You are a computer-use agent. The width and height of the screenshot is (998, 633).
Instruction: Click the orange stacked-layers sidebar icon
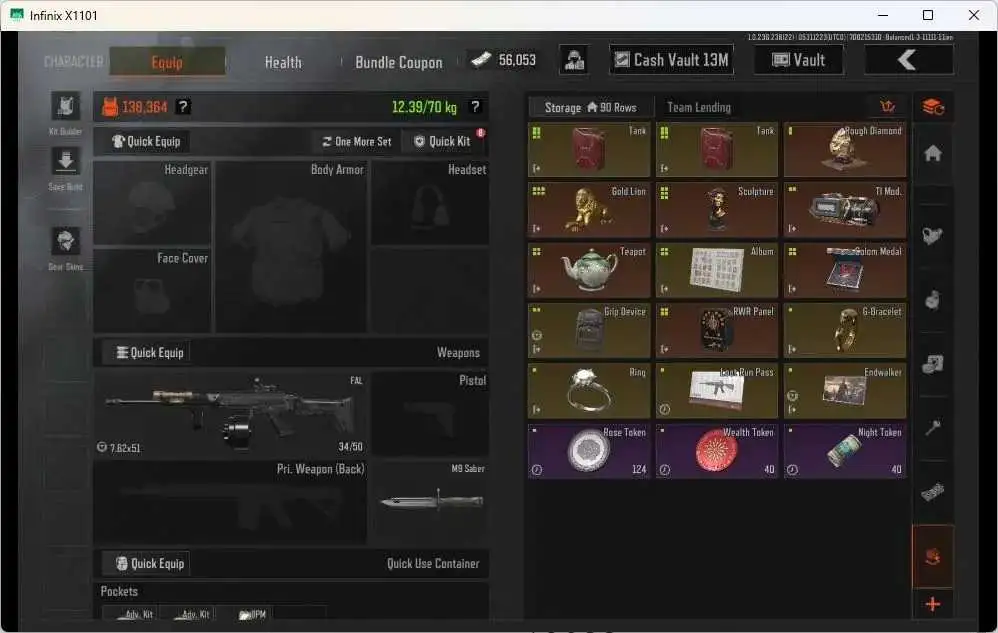pyautogui.click(x=932, y=107)
